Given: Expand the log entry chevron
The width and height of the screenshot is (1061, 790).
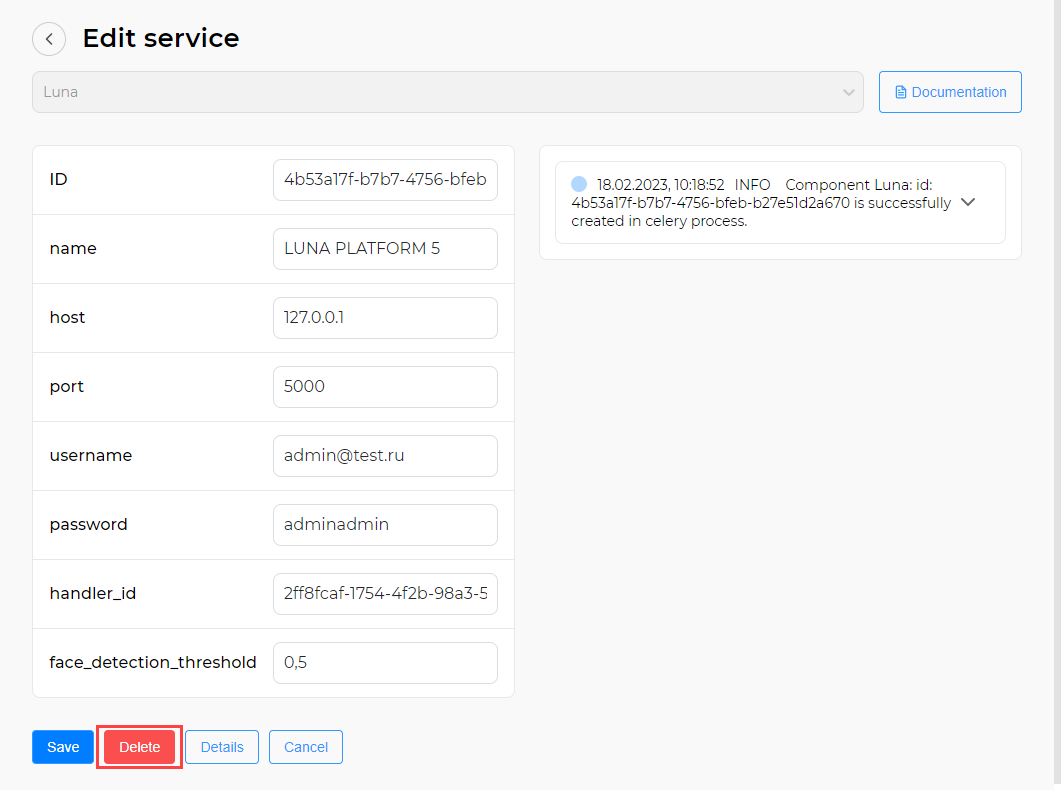Looking at the screenshot, I should coord(967,202).
